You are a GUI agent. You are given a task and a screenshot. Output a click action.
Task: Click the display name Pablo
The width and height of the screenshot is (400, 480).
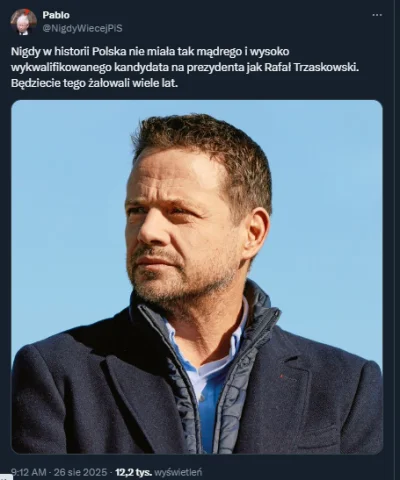tap(56, 15)
